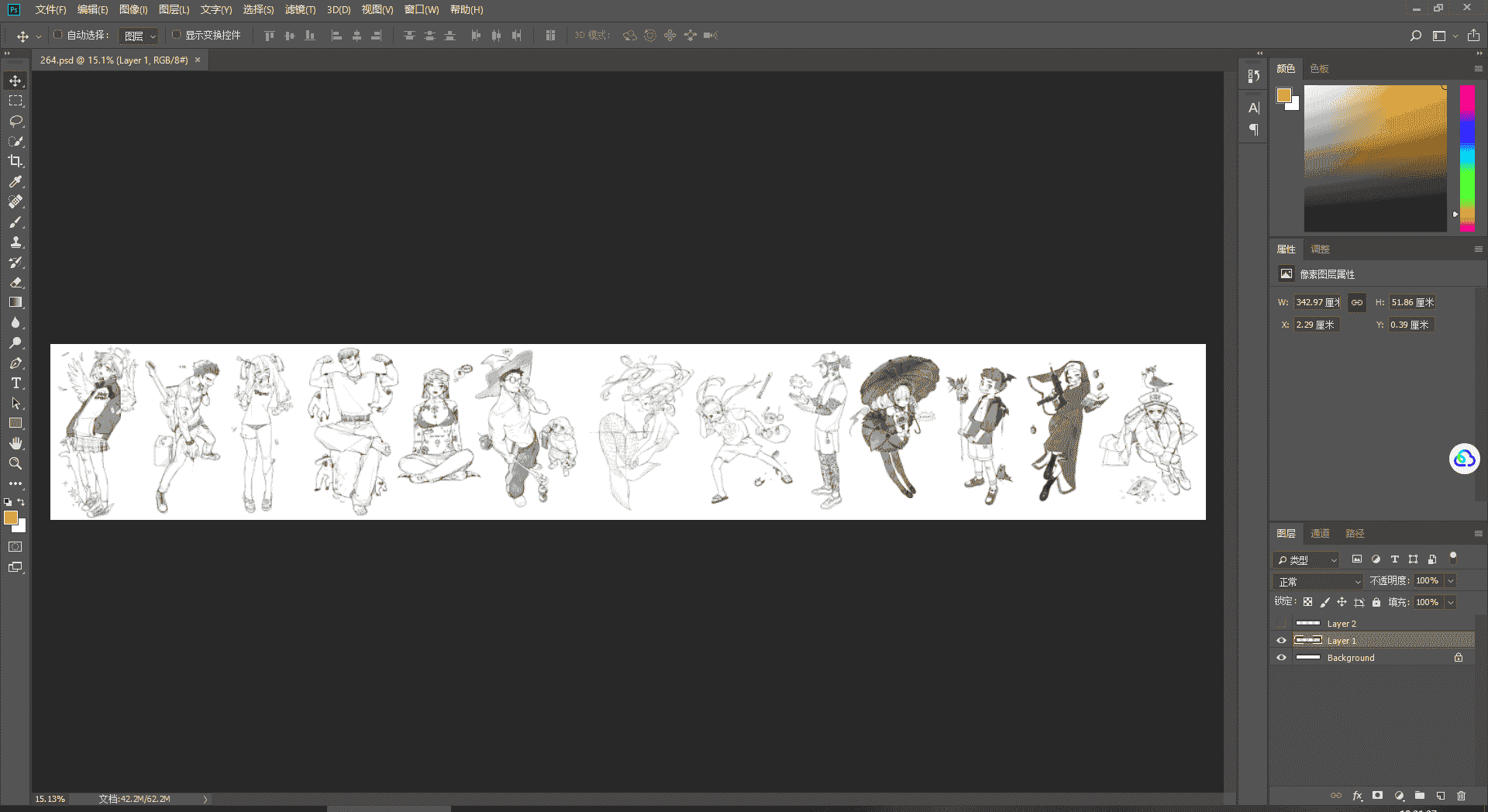This screenshot has height=812, width=1488.
Task: Select the Rectangular Marquee tool
Action: pos(15,101)
